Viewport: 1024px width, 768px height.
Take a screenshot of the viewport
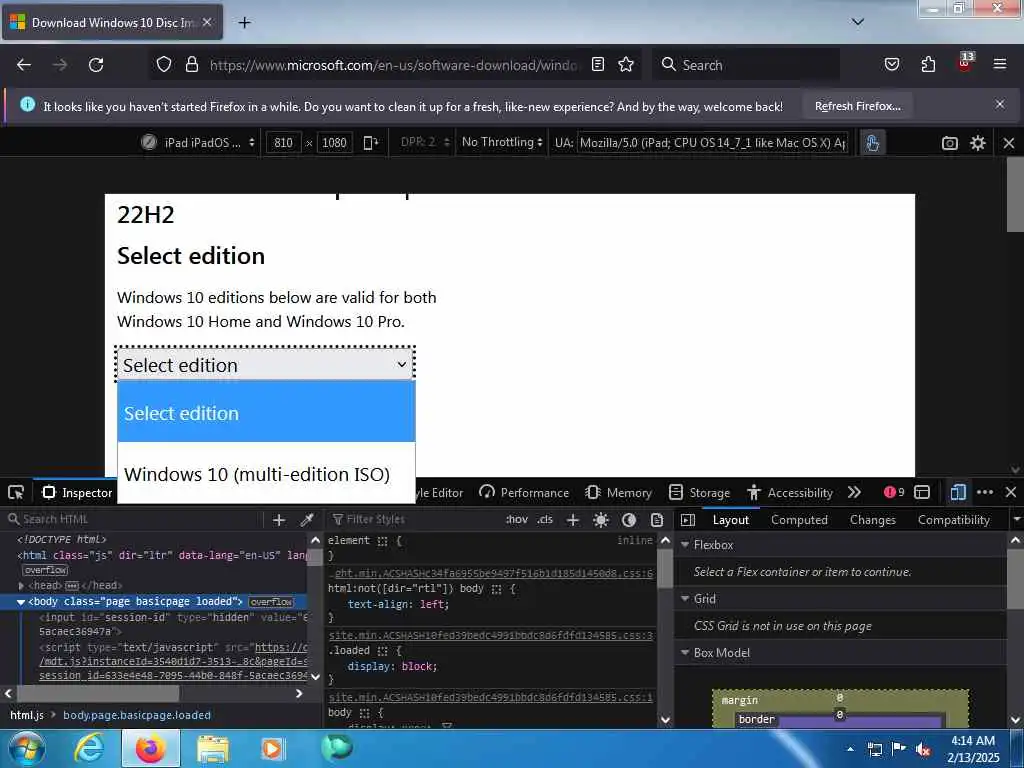[950, 143]
